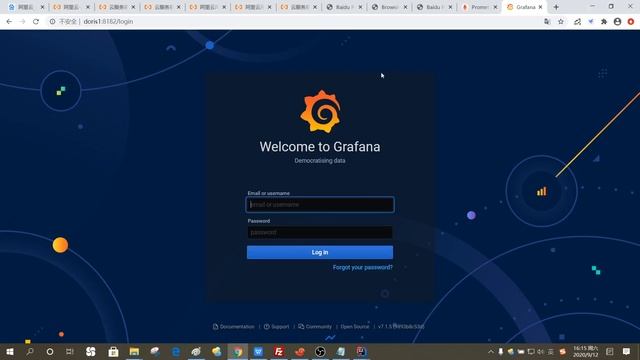
Task: Go back with the browser back arrow
Action: (x=9, y=22)
